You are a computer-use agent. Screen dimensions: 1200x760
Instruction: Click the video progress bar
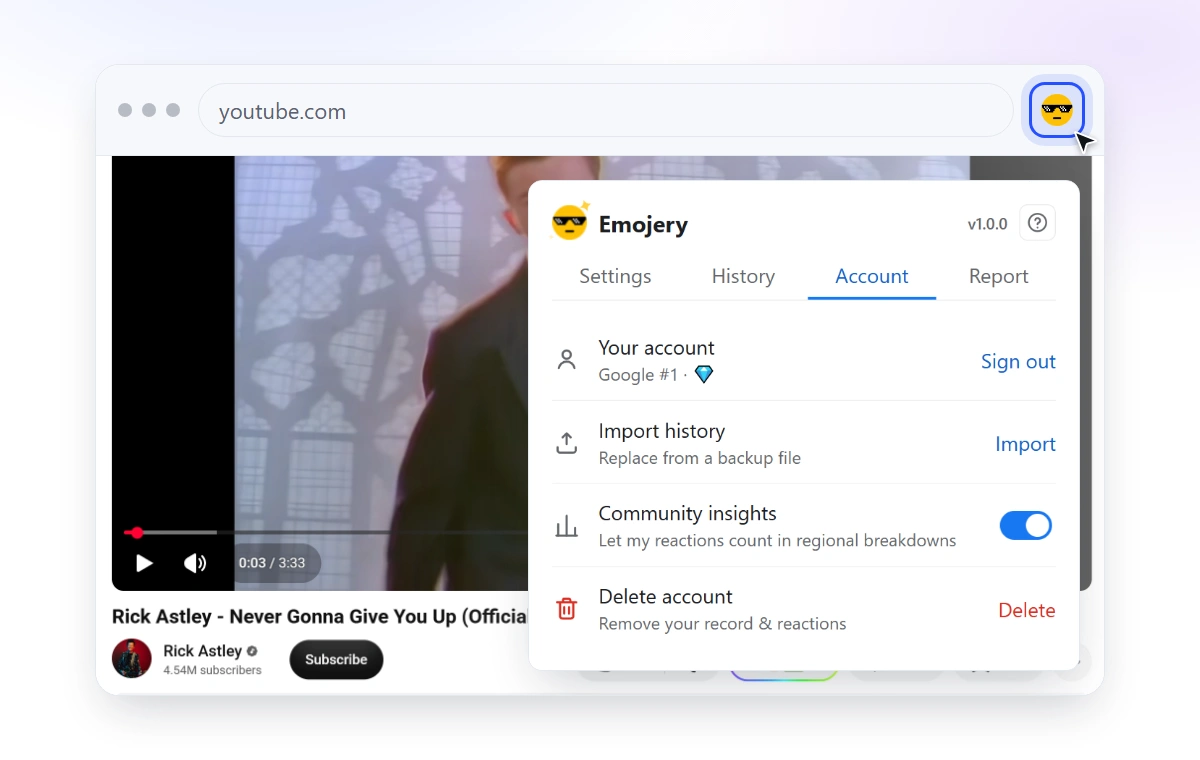(325, 532)
